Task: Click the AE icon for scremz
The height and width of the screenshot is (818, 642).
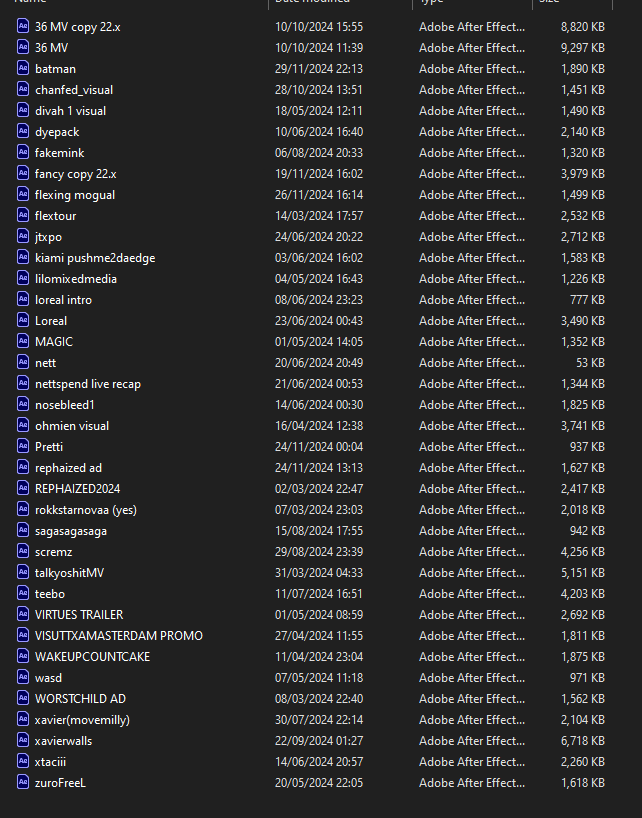Action: point(24,551)
